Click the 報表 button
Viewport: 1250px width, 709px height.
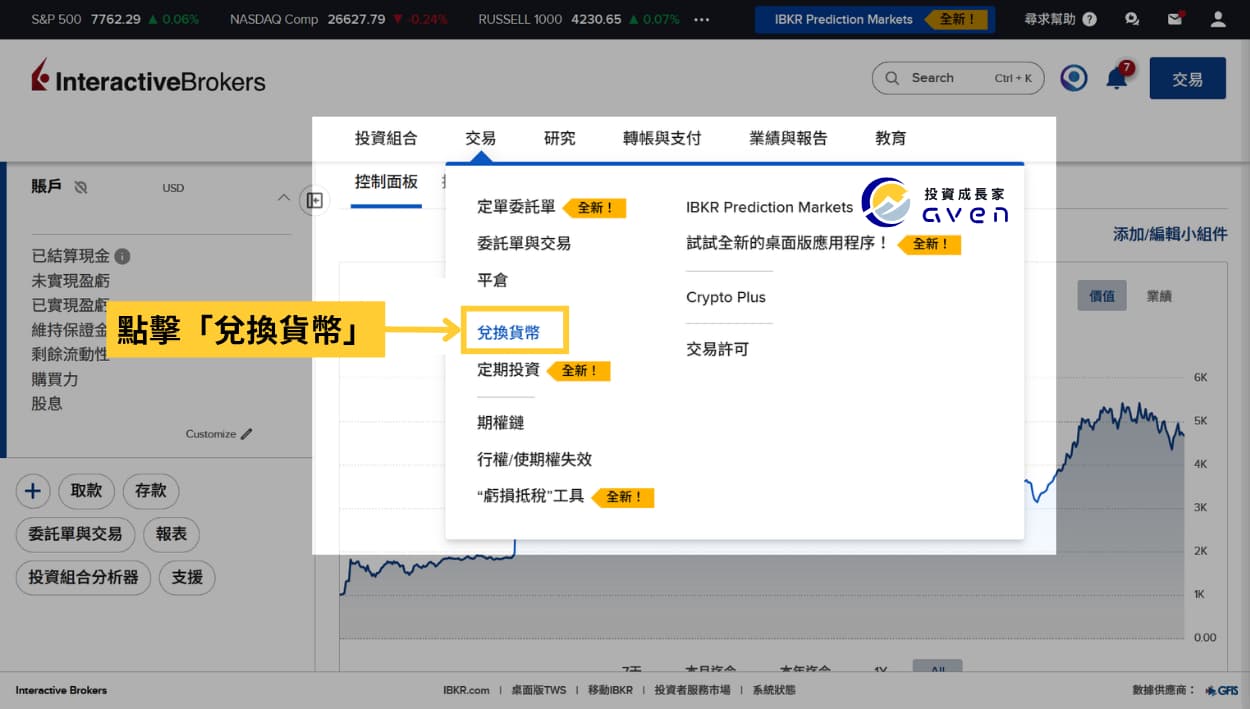[172, 534]
